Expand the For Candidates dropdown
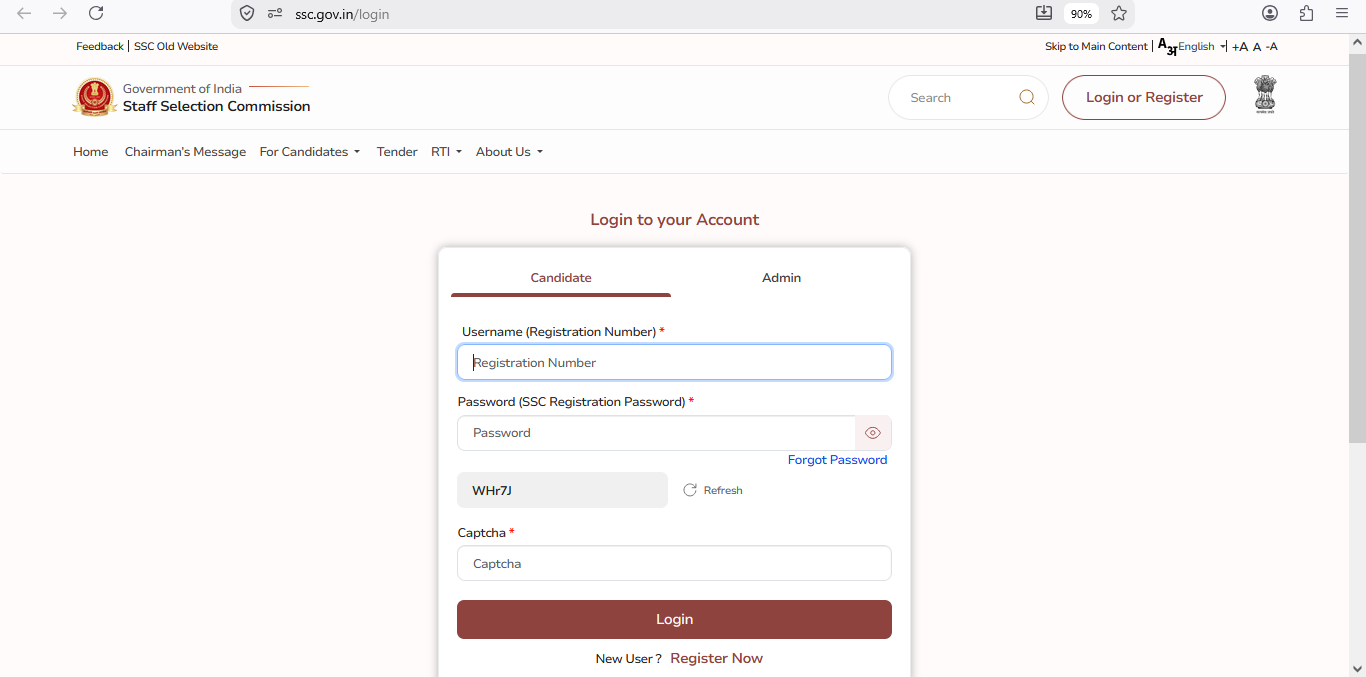1366x677 pixels. pos(310,152)
